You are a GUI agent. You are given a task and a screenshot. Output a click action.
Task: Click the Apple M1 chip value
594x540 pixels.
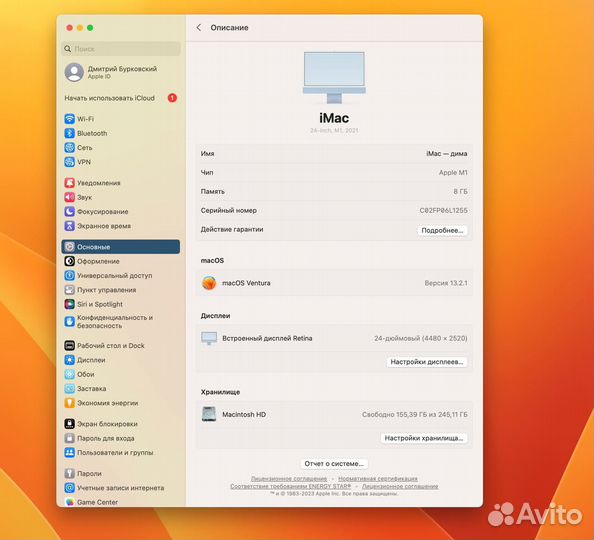pyautogui.click(x=453, y=172)
